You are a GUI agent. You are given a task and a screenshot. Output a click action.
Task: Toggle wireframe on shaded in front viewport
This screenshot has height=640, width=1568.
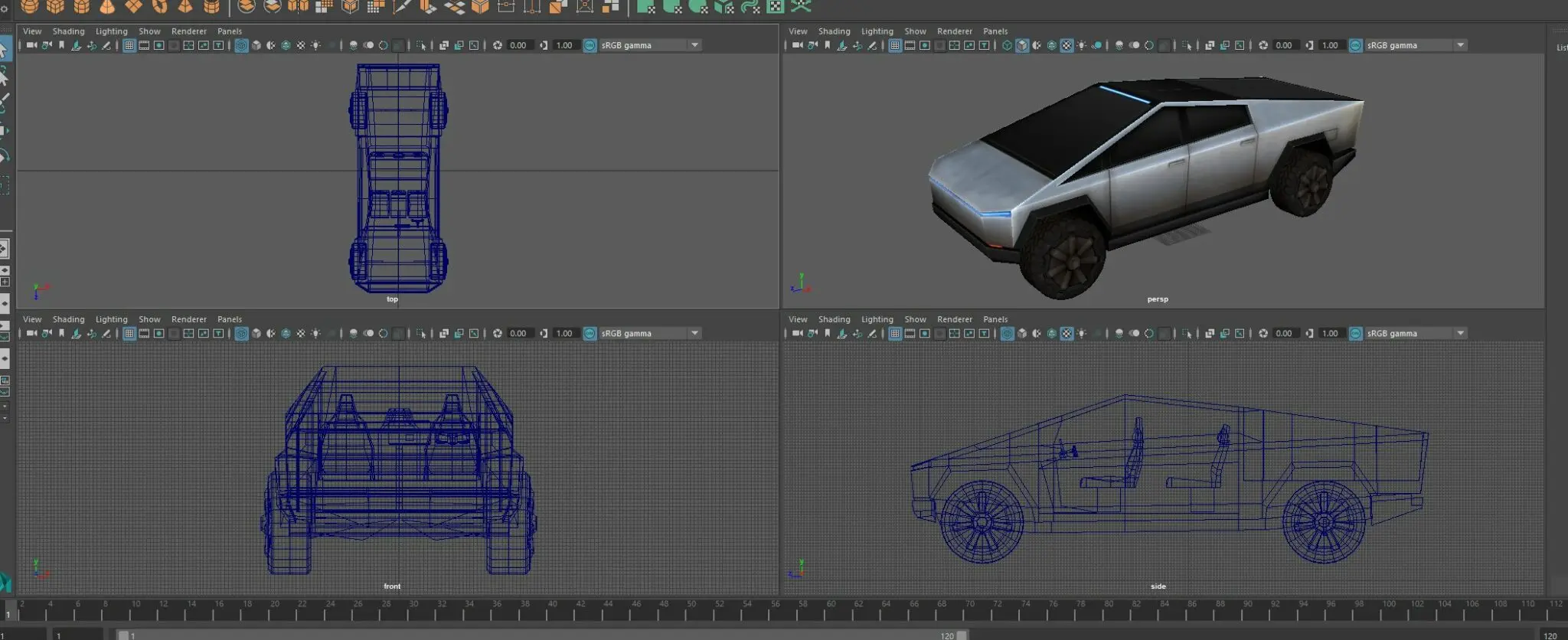pos(286,333)
